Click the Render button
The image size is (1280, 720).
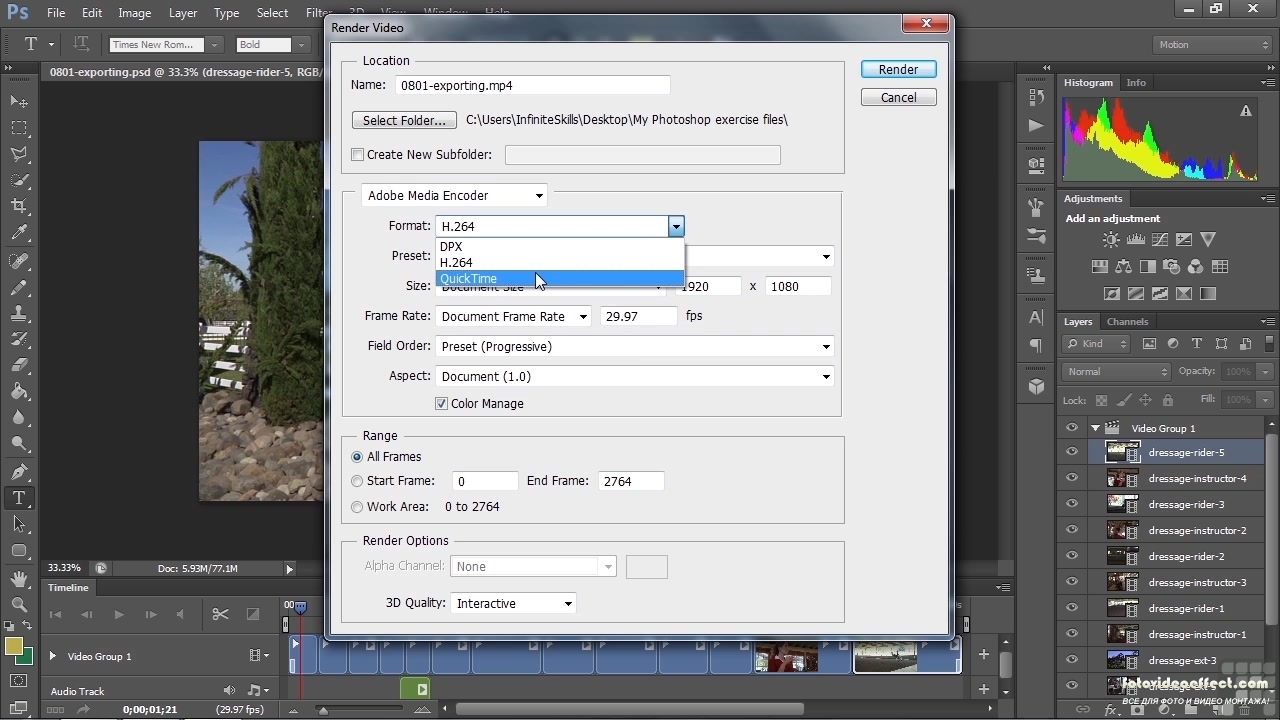tap(898, 69)
